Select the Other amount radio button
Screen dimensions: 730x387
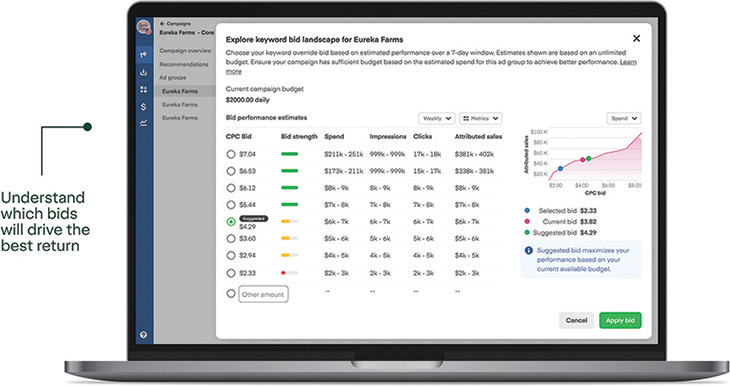click(230, 293)
